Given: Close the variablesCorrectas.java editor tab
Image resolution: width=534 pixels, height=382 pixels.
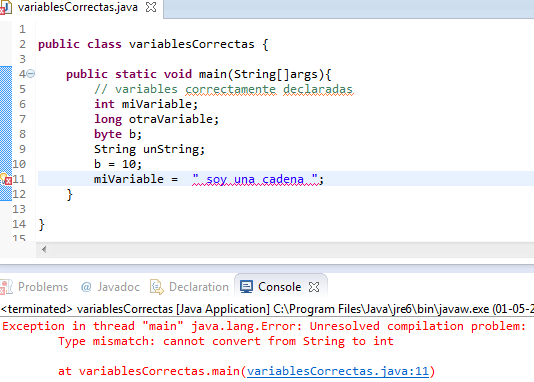Looking at the screenshot, I should (x=151, y=7).
